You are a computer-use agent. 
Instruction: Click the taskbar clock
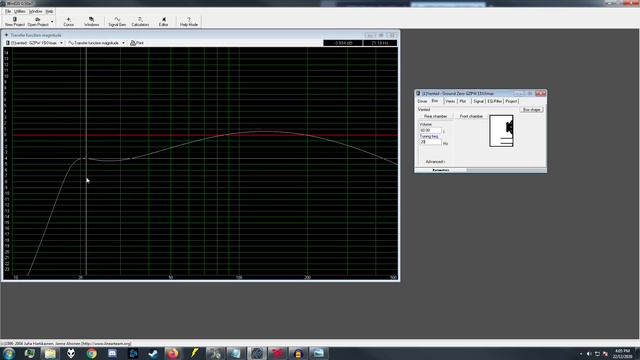(622, 354)
